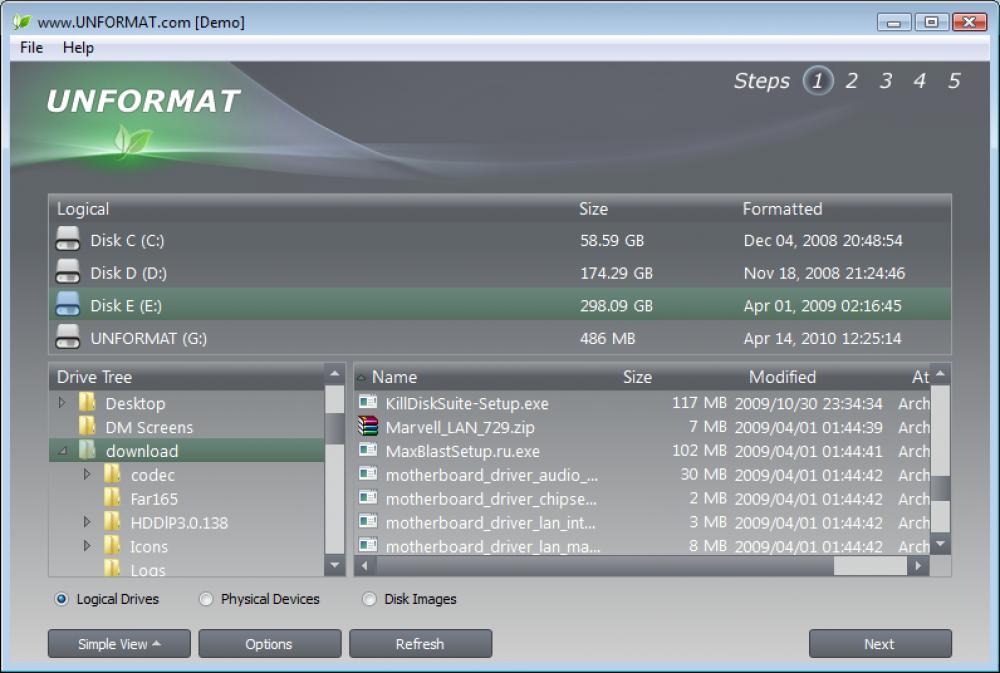Open the File menu

29,47
